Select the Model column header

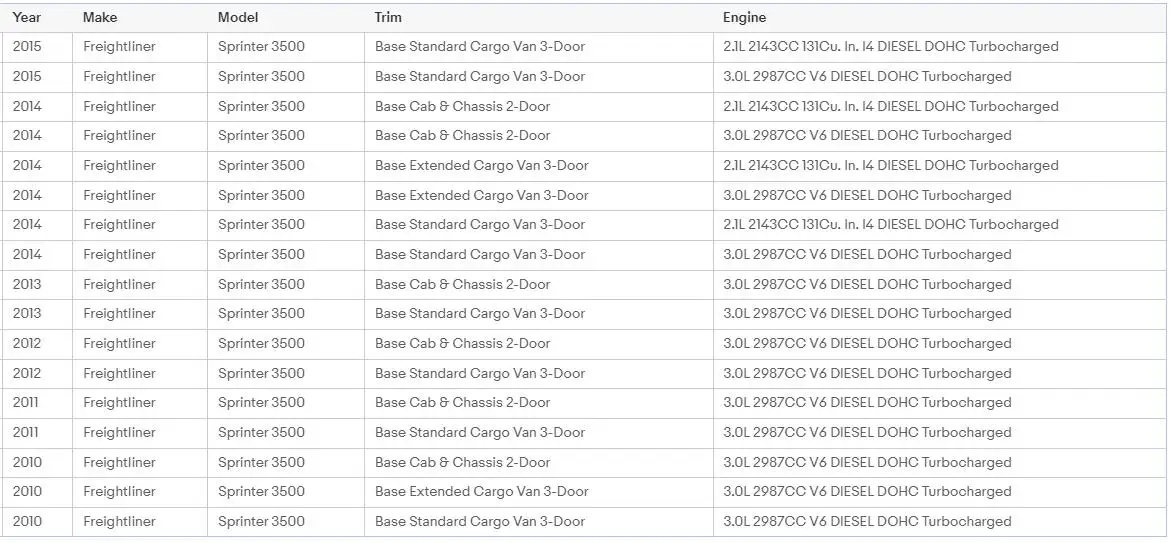238,17
